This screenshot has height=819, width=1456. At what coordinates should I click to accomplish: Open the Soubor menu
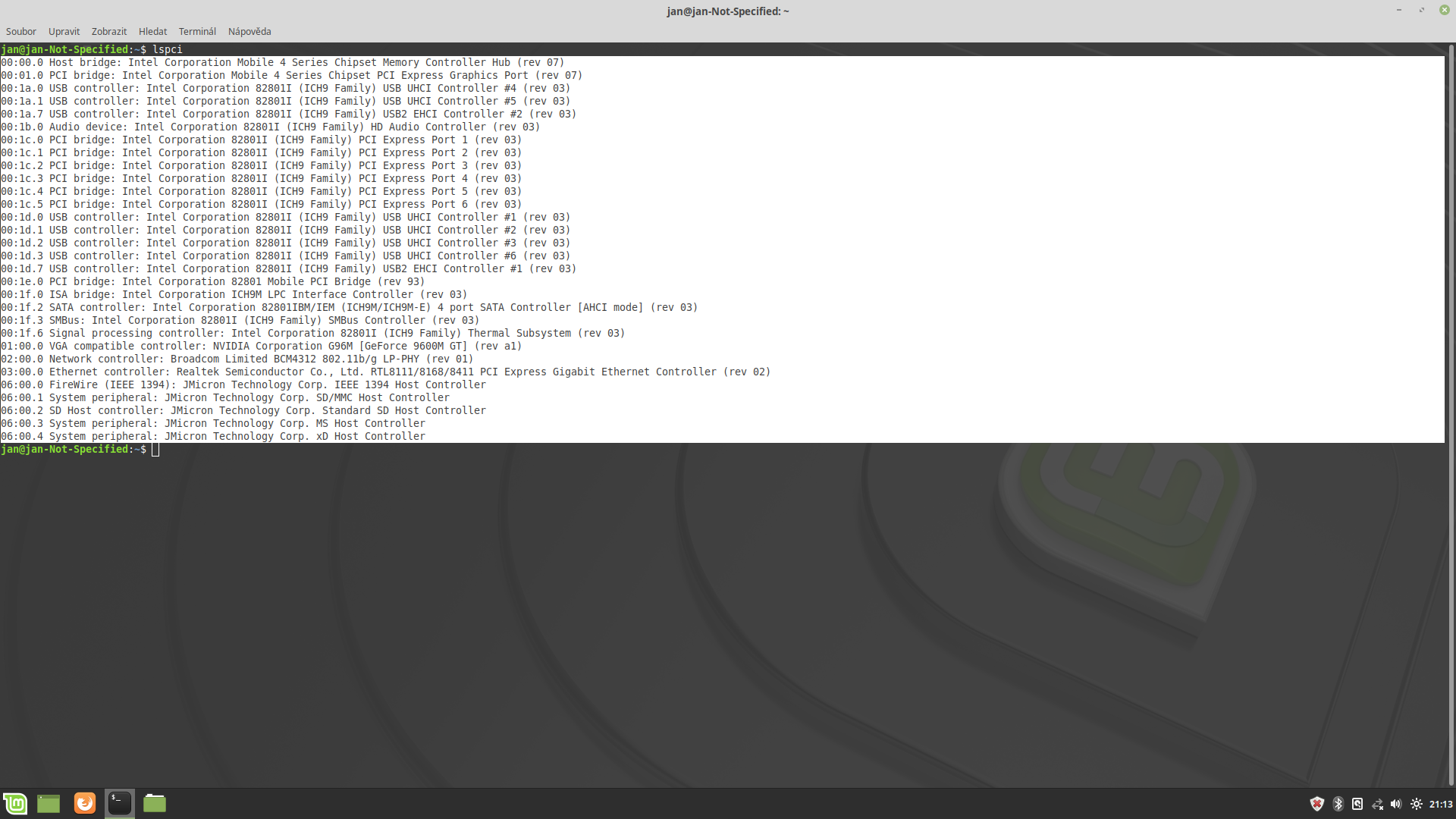20,31
